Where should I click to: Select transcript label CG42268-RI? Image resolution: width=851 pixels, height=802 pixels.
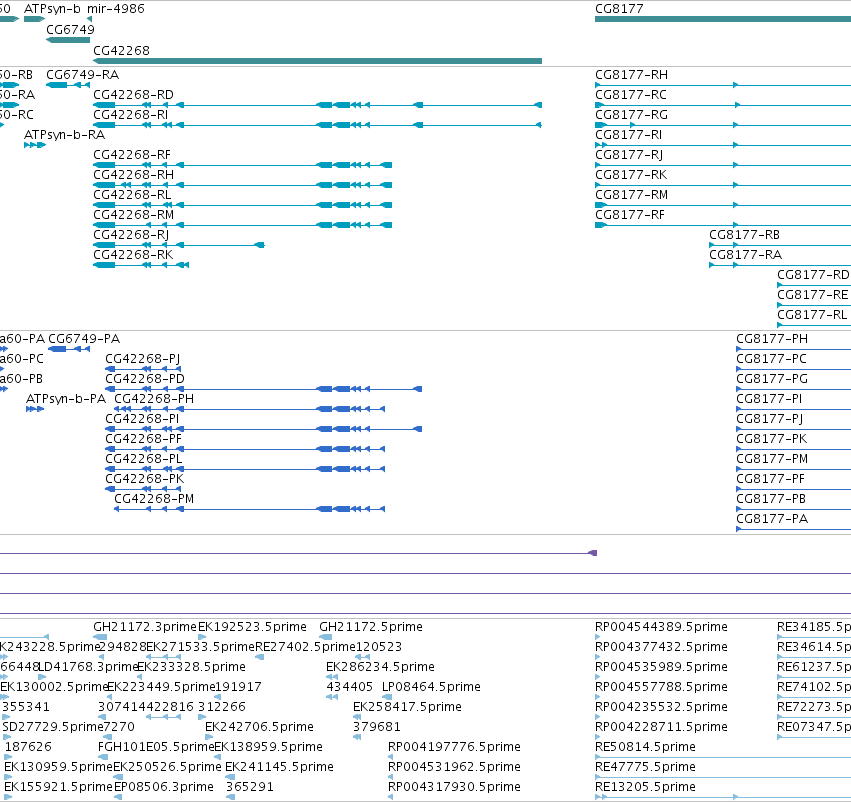(x=131, y=115)
